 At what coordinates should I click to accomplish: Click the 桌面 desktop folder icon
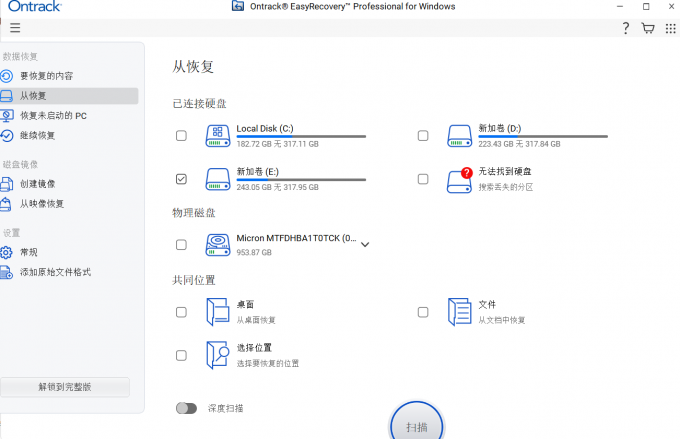(218, 312)
